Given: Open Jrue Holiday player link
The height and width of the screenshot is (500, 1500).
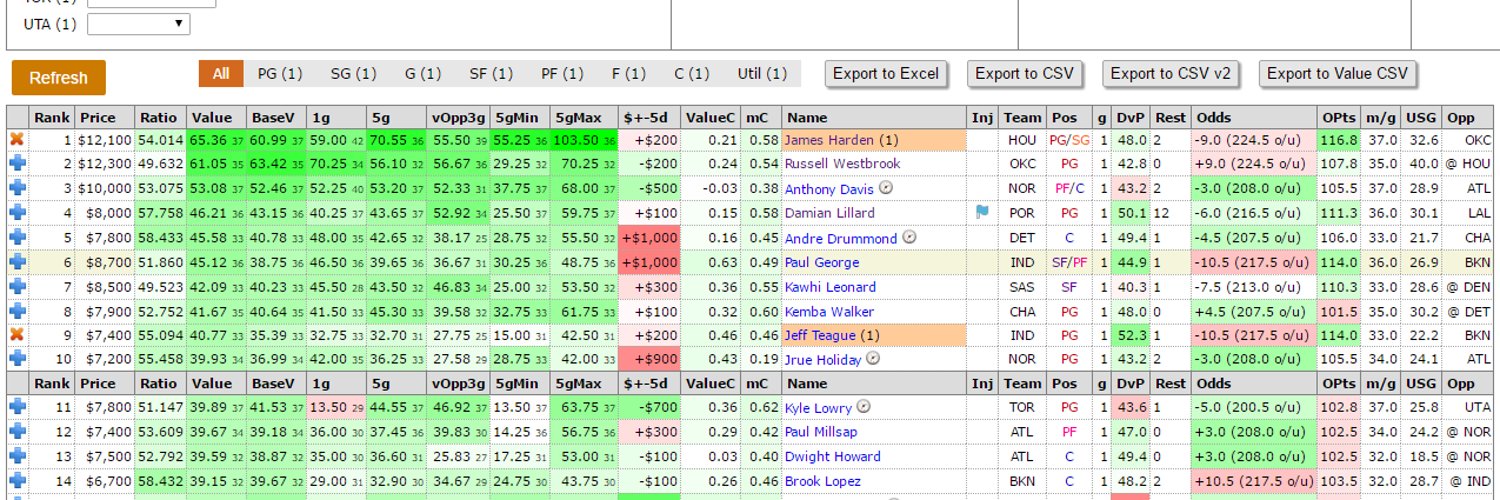Looking at the screenshot, I should 823,360.
